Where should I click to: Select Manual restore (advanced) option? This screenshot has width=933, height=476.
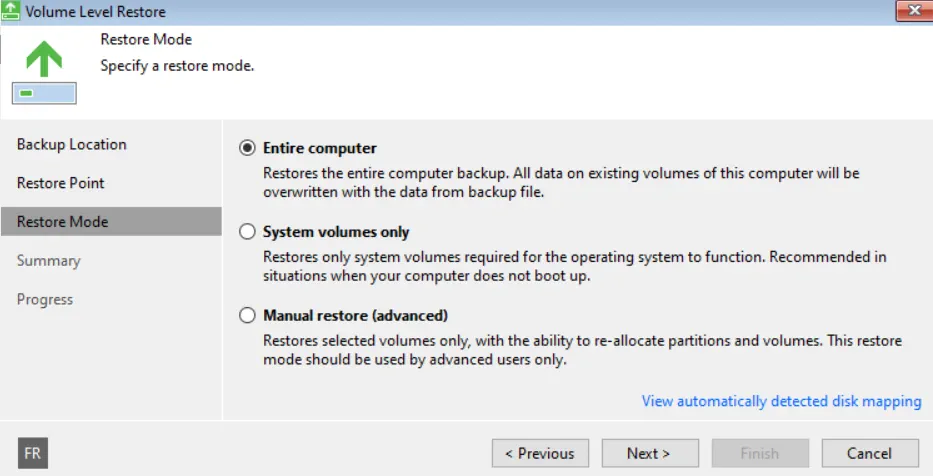pyautogui.click(x=247, y=315)
